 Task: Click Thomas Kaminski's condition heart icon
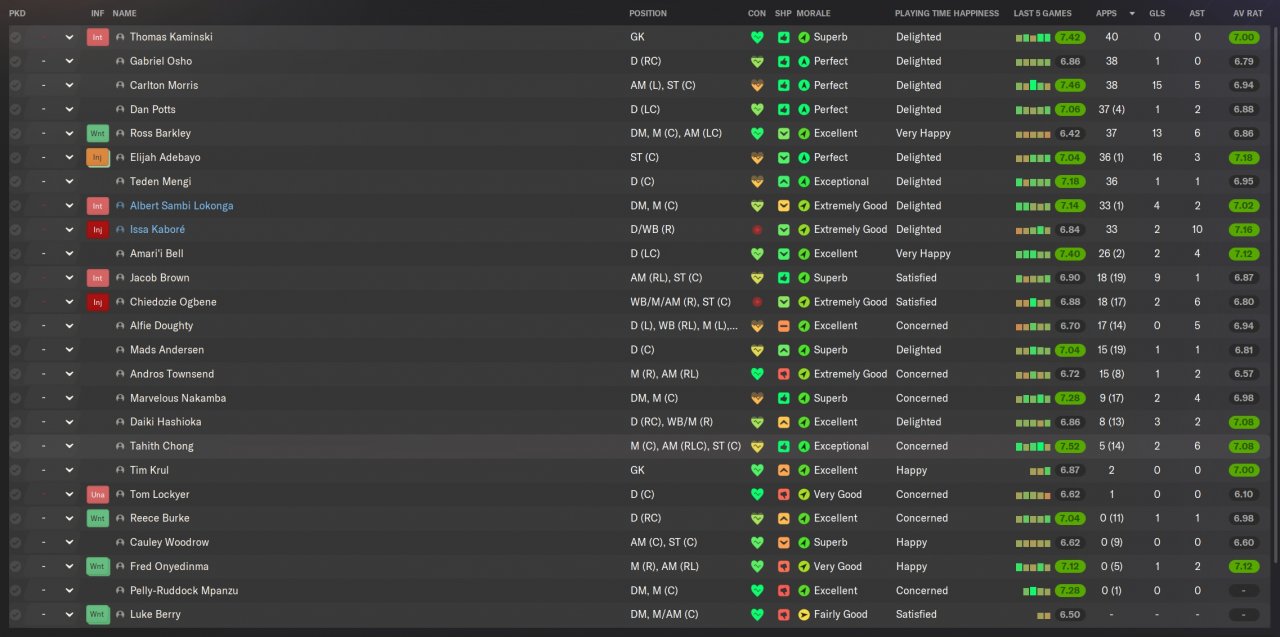point(757,37)
